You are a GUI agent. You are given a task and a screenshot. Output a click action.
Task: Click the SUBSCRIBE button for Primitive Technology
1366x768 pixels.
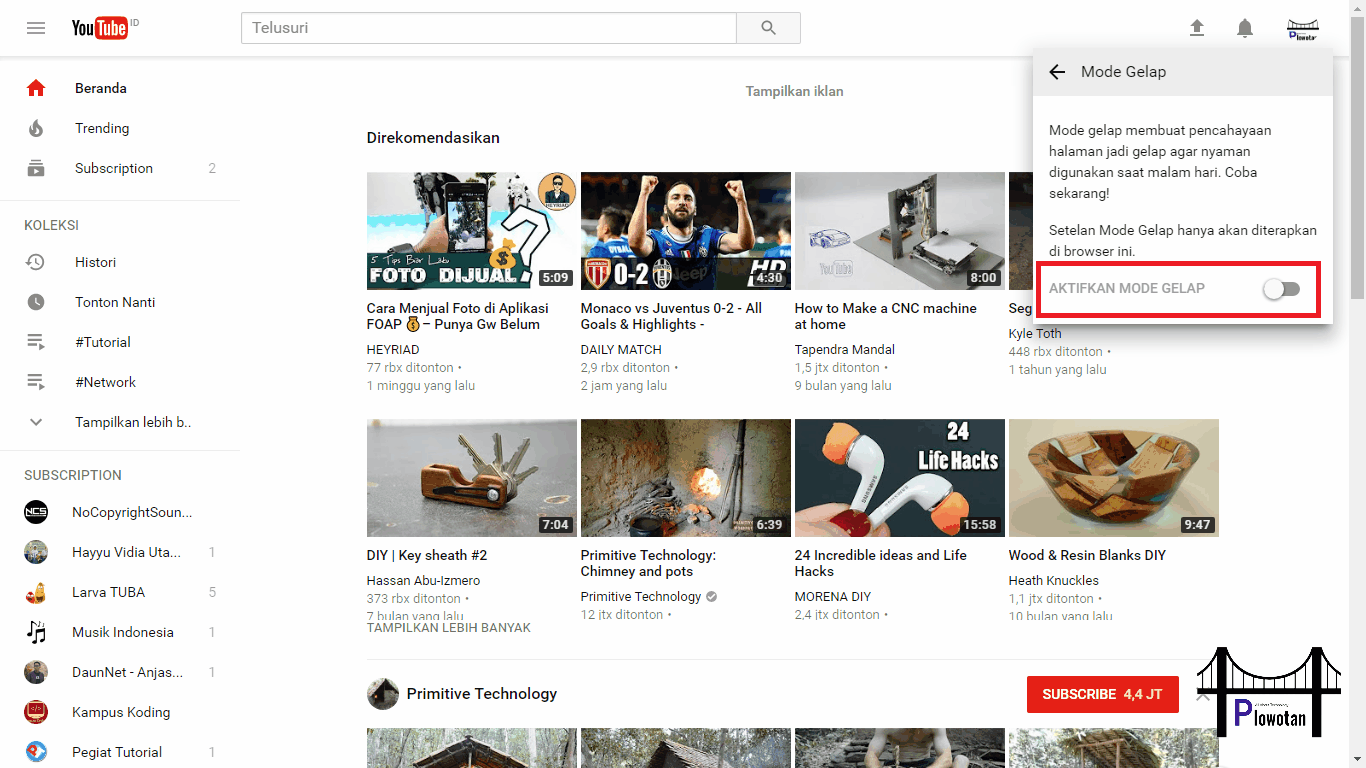point(1102,693)
